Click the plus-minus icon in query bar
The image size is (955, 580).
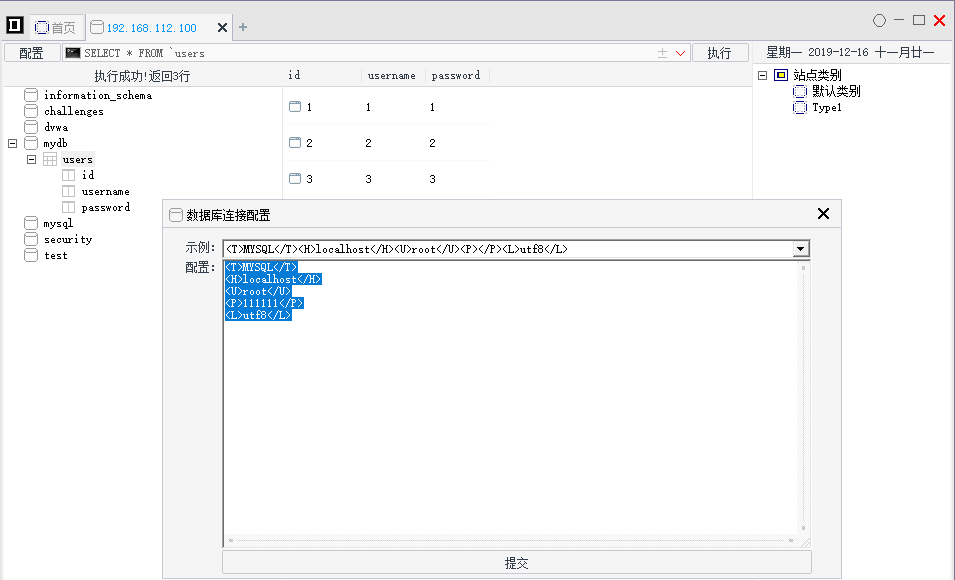tap(663, 53)
